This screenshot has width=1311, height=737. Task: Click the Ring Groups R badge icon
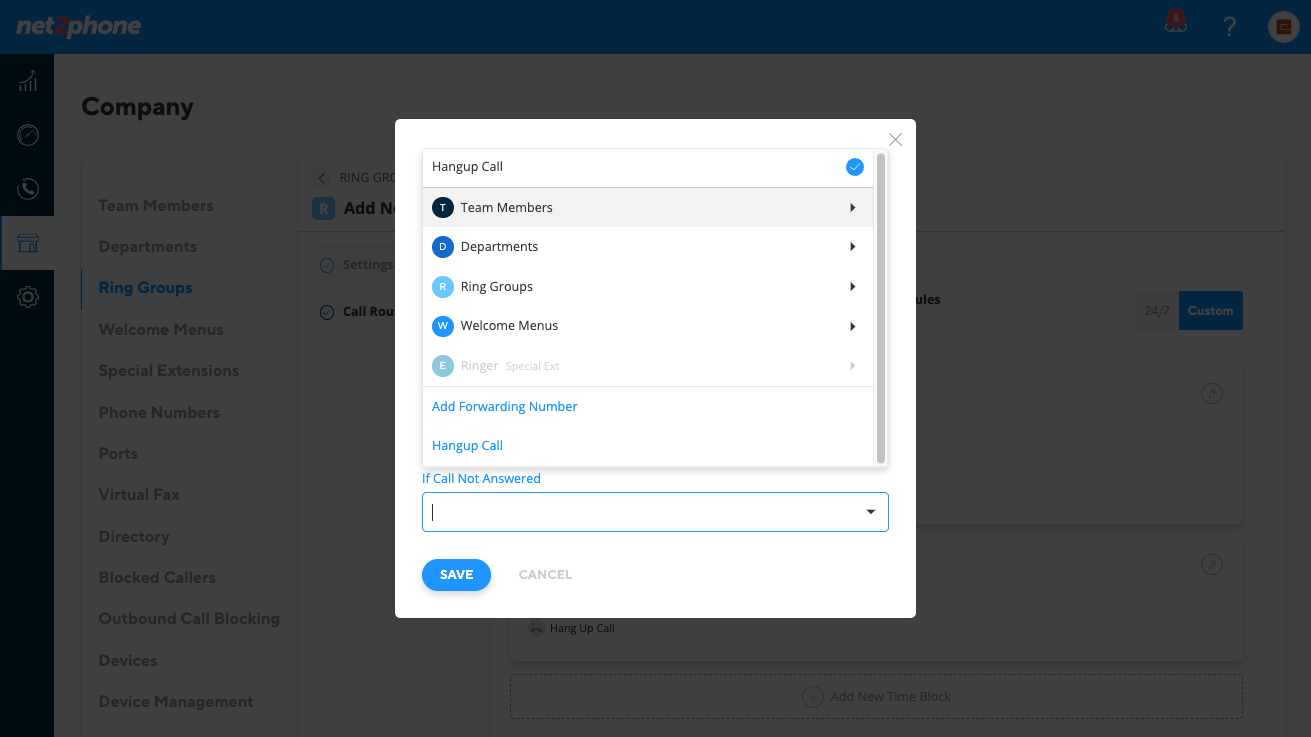click(x=442, y=286)
